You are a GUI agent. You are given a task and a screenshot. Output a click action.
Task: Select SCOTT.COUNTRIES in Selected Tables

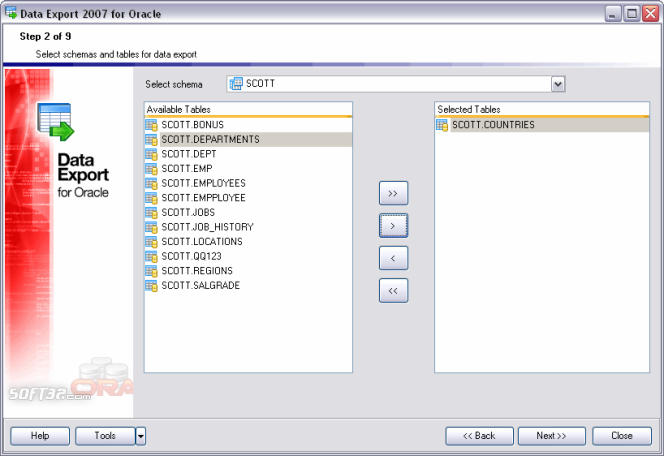coord(542,125)
